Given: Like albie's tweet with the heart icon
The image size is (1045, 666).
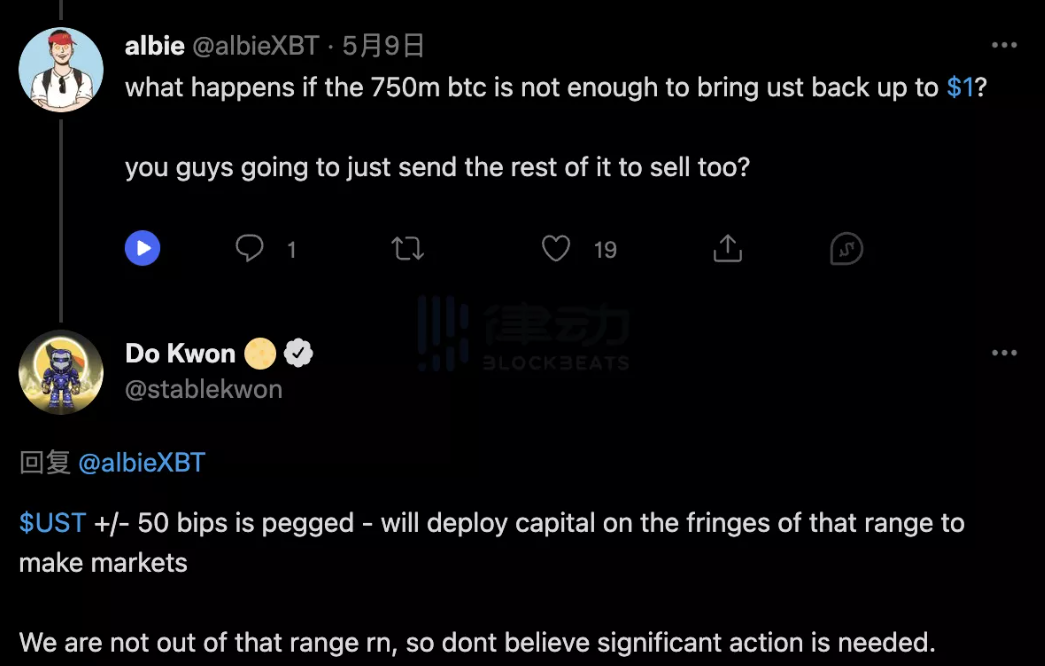Looking at the screenshot, I should (x=556, y=248).
